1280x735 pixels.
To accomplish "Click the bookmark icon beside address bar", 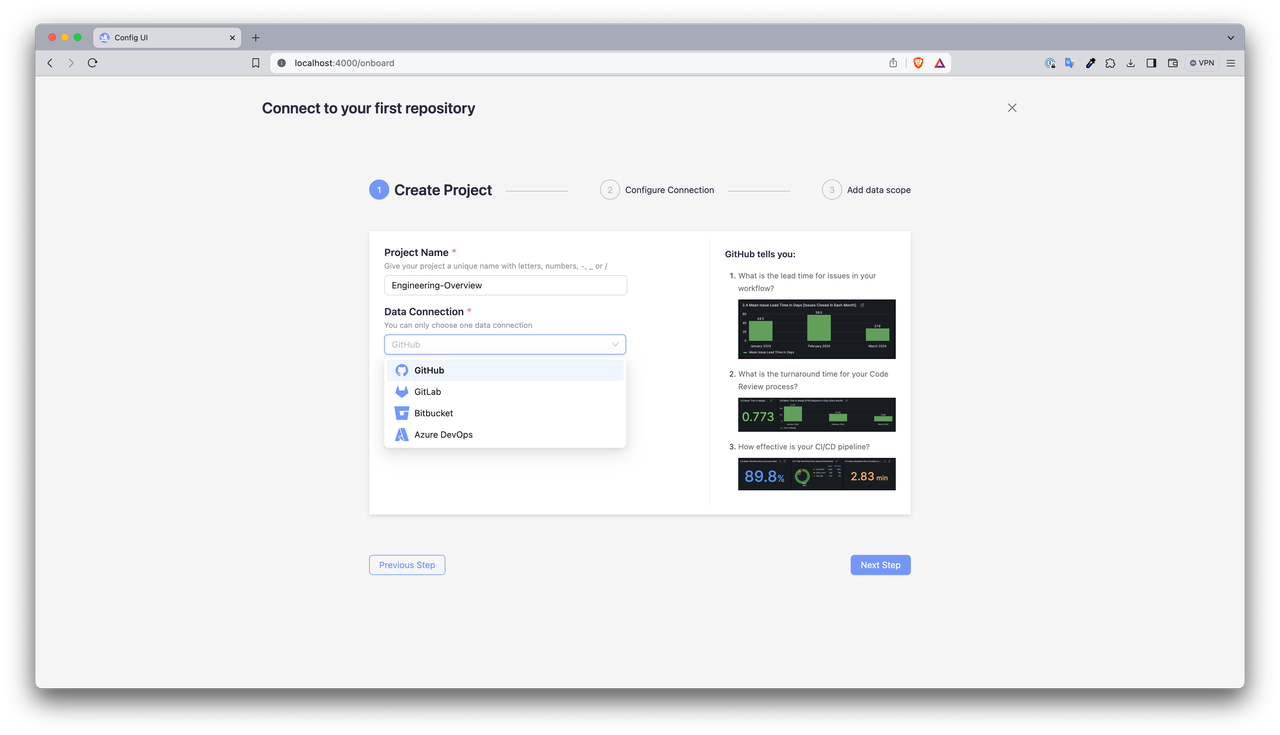I will pos(256,63).
